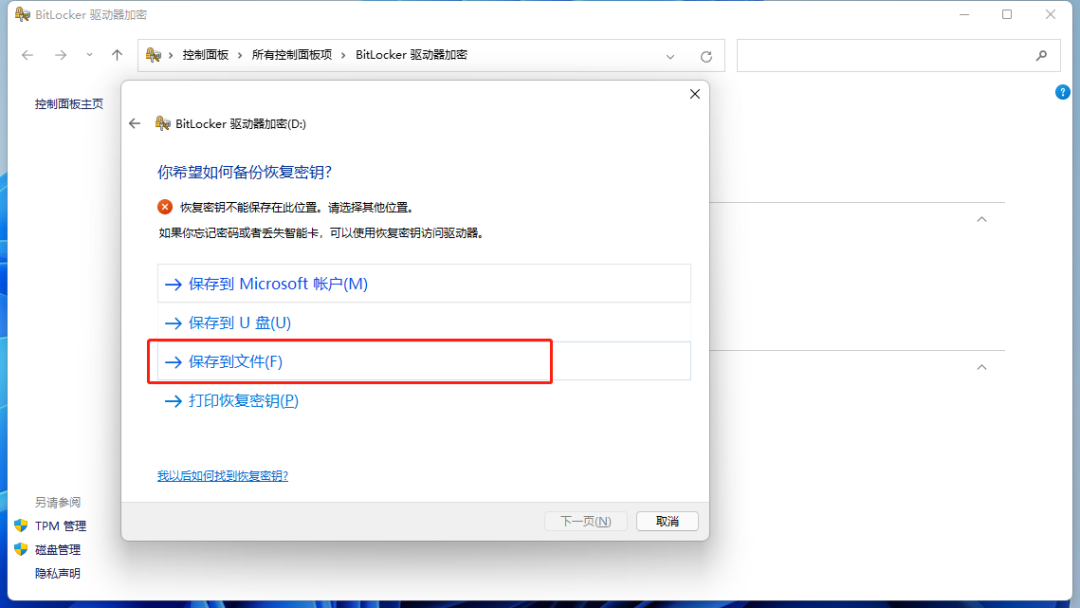This screenshot has width=1080, height=608.
Task: Open the address bar breadcrumb dropdown chevron
Action: tap(670, 55)
